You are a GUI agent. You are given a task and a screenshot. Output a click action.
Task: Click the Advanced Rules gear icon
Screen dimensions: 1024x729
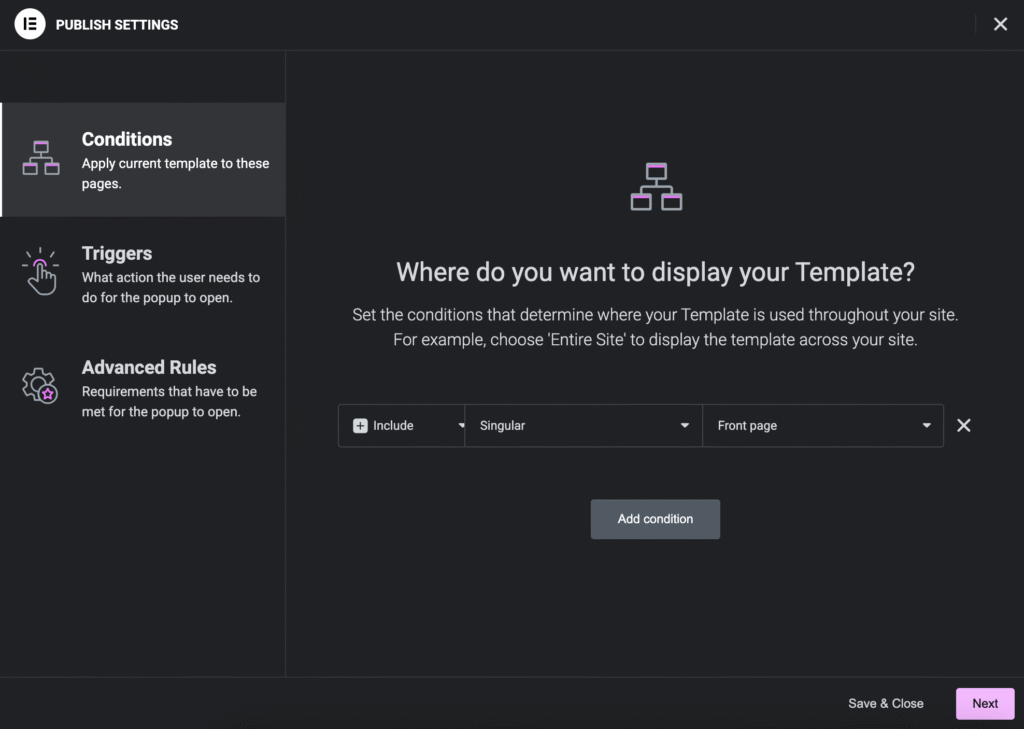(x=40, y=385)
